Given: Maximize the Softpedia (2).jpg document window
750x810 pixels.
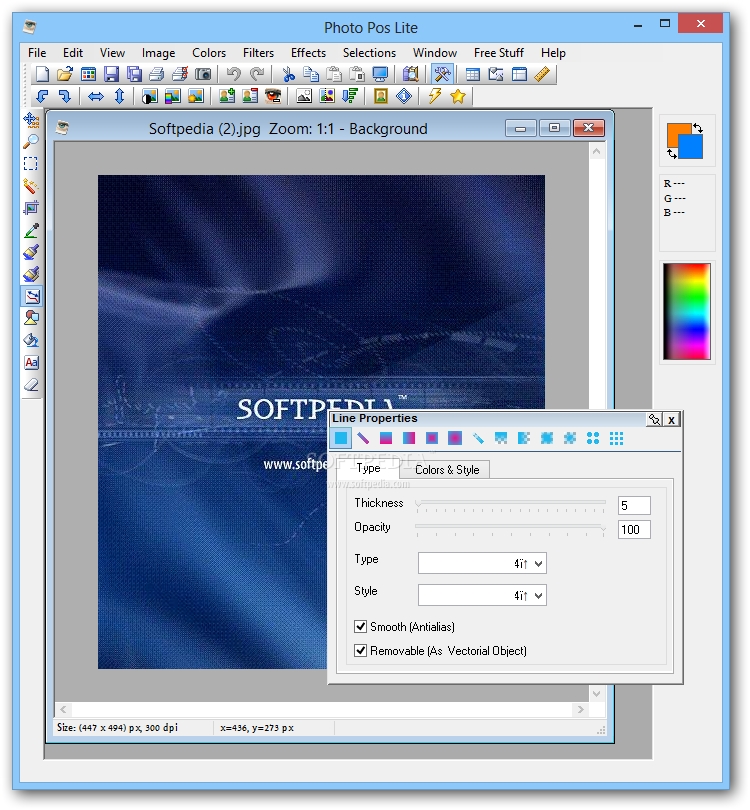Looking at the screenshot, I should tap(554, 128).
